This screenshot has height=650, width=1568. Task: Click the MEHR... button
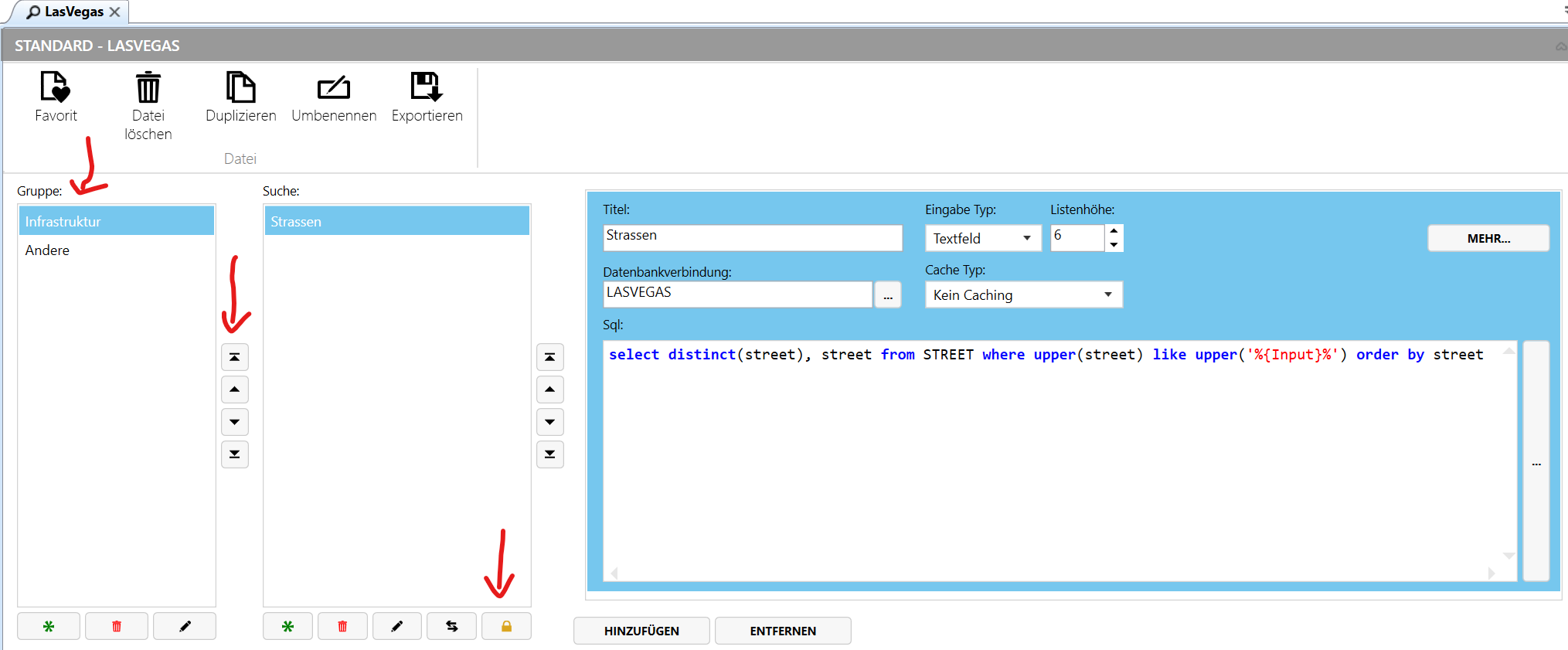pyautogui.click(x=1488, y=238)
